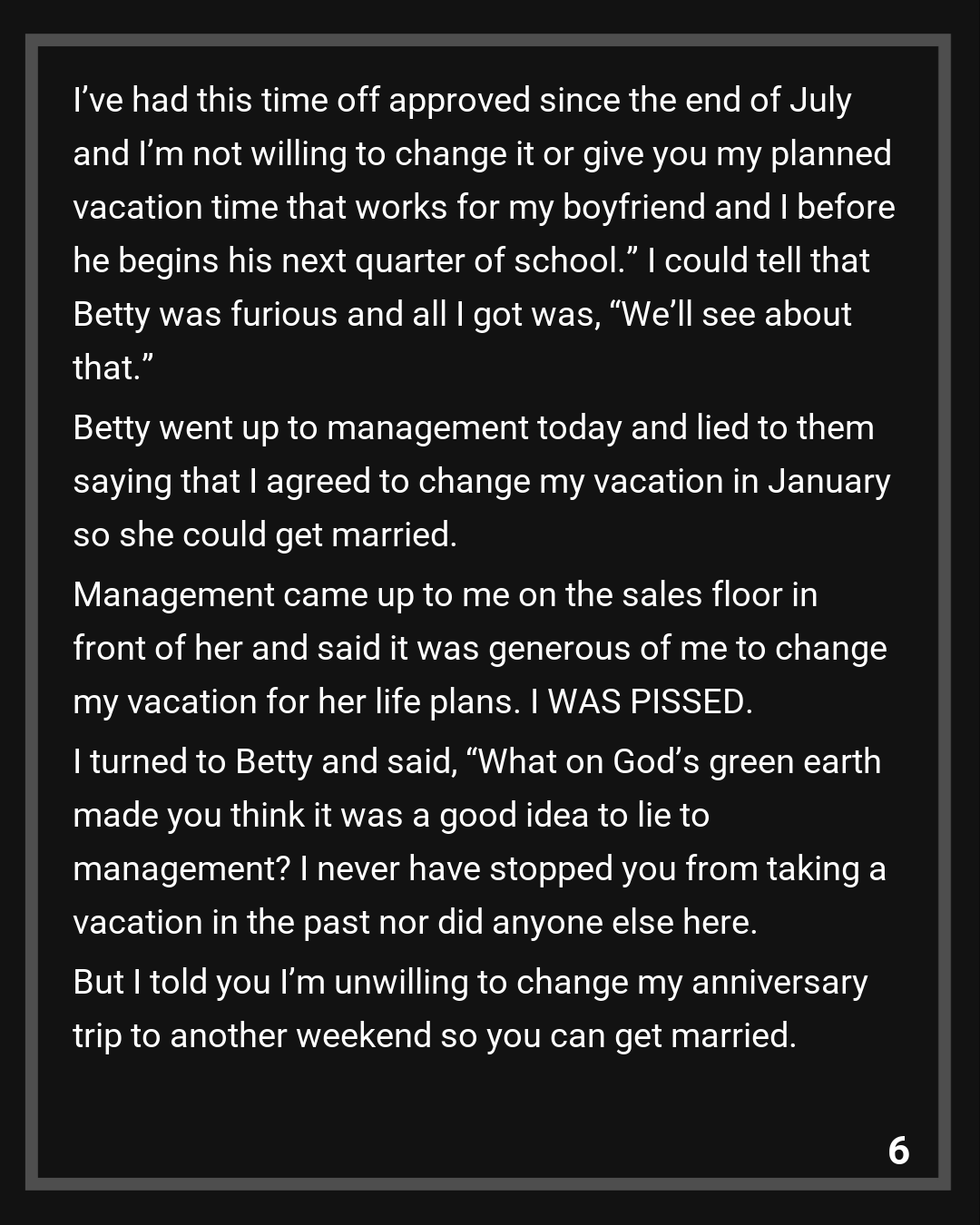Click the word "January"

pos(828,481)
